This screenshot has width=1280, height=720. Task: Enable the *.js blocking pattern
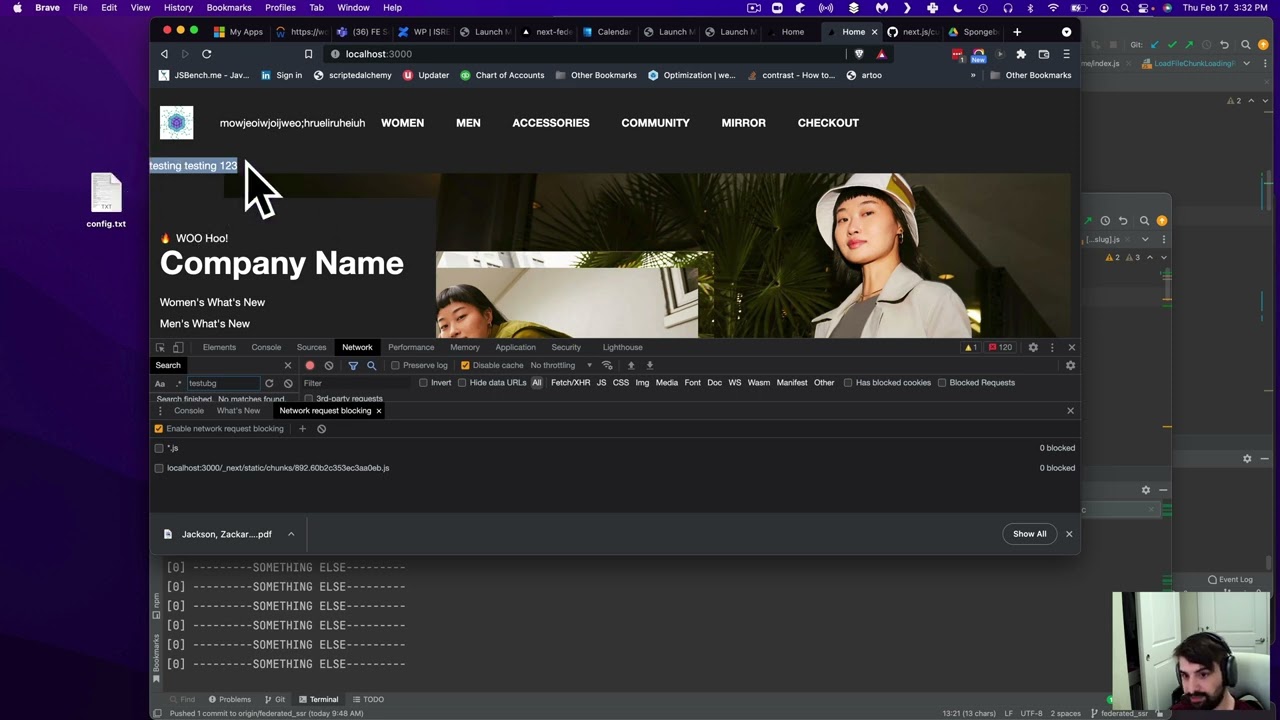click(159, 448)
